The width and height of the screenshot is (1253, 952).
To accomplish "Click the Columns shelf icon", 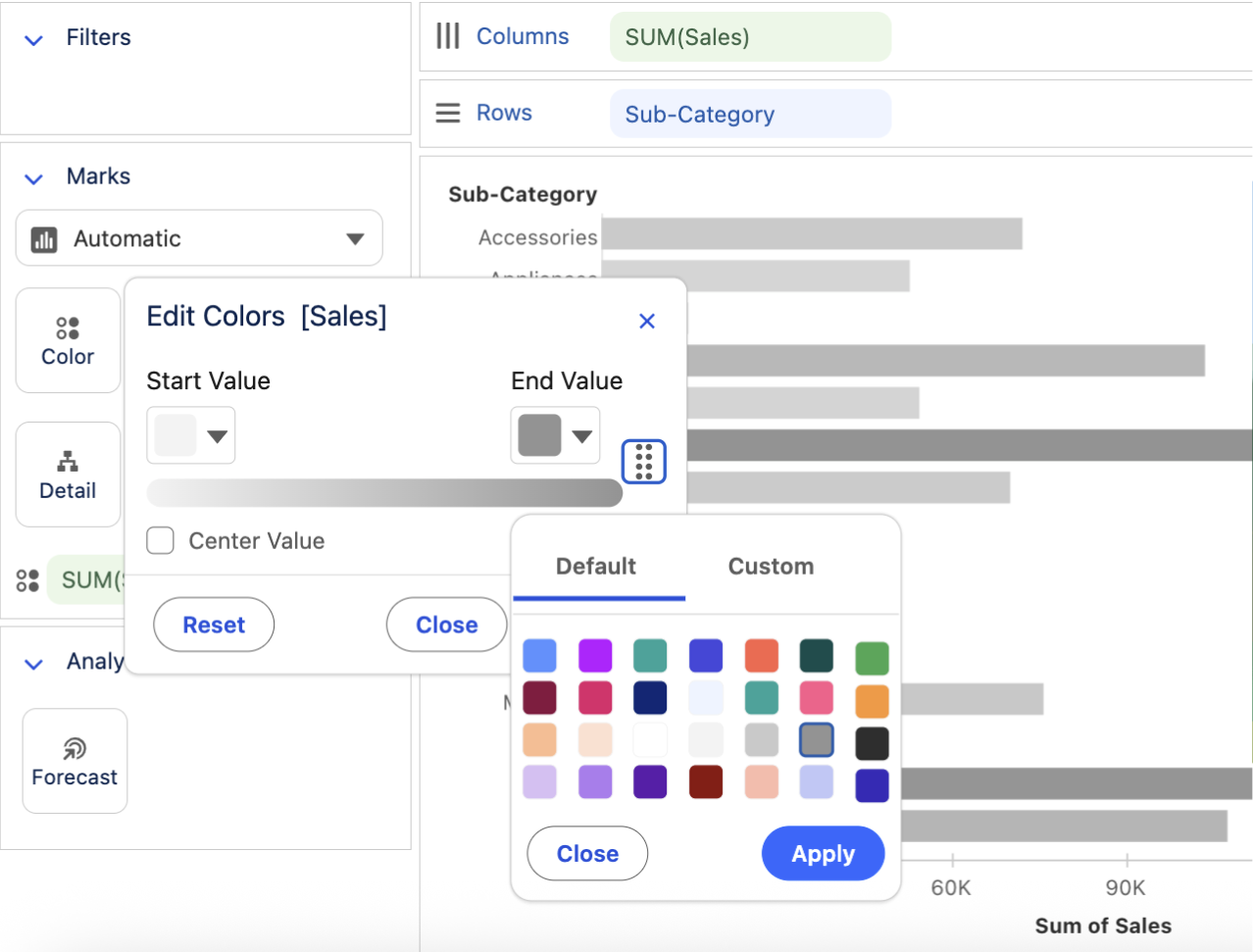I will click(448, 36).
